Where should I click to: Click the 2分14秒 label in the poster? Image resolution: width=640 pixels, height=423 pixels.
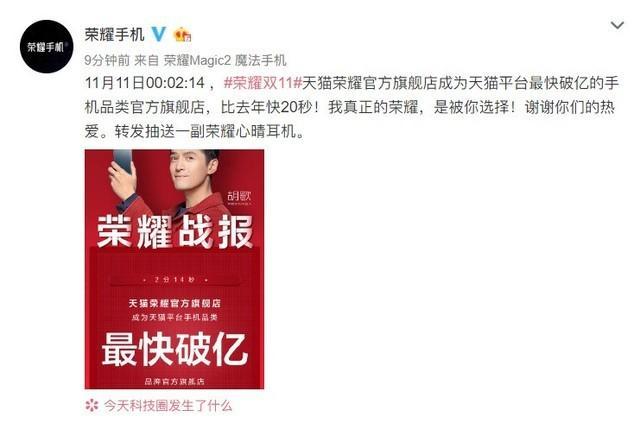pyautogui.click(x=174, y=280)
